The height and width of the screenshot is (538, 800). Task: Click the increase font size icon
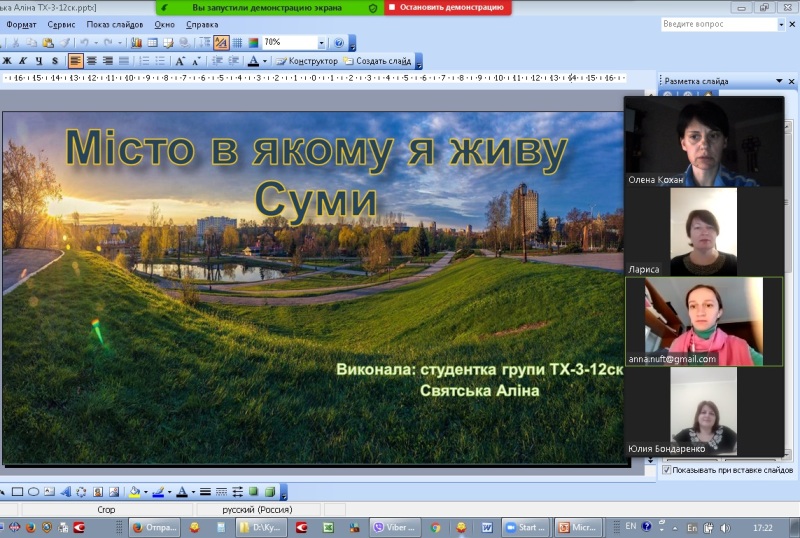point(181,61)
